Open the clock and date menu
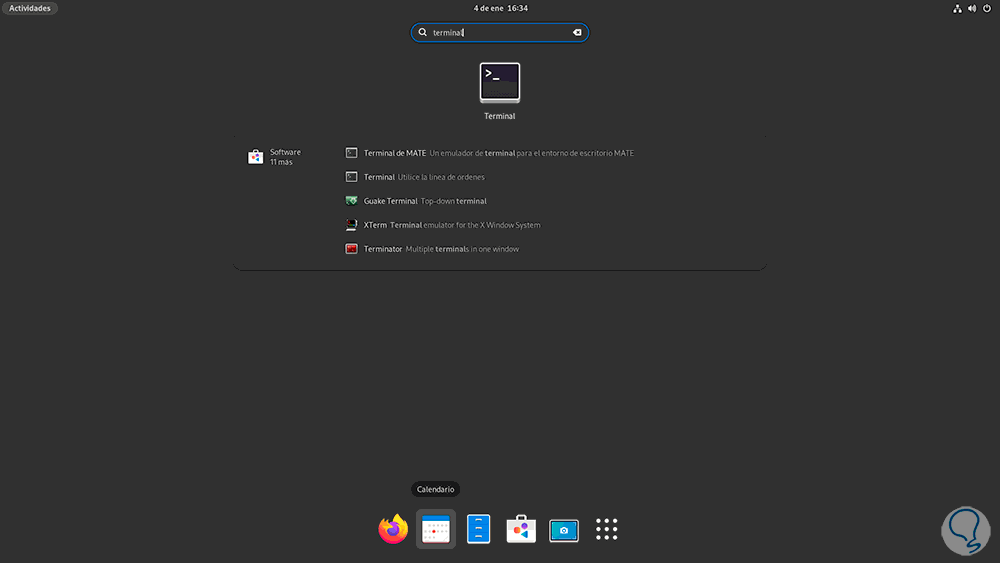 point(501,8)
